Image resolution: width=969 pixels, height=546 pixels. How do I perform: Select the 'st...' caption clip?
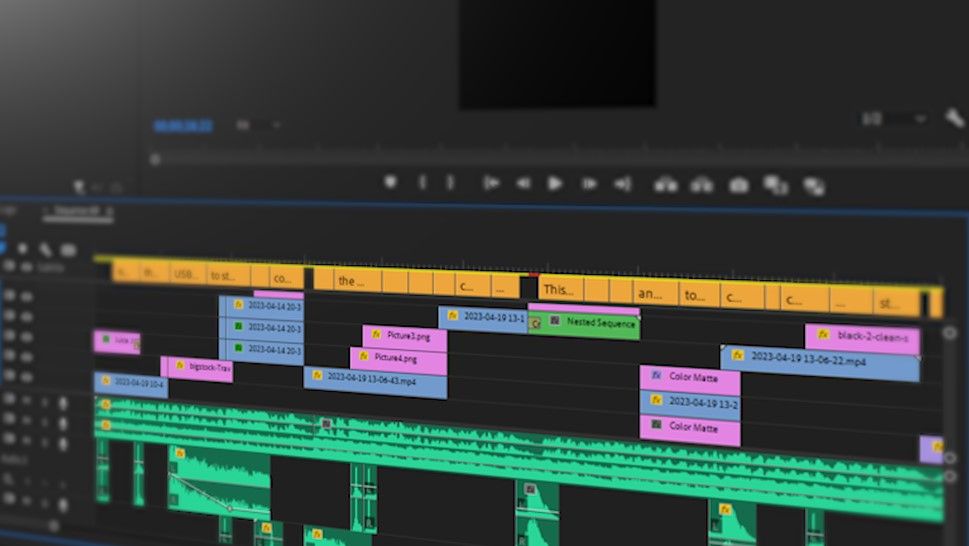click(897, 303)
